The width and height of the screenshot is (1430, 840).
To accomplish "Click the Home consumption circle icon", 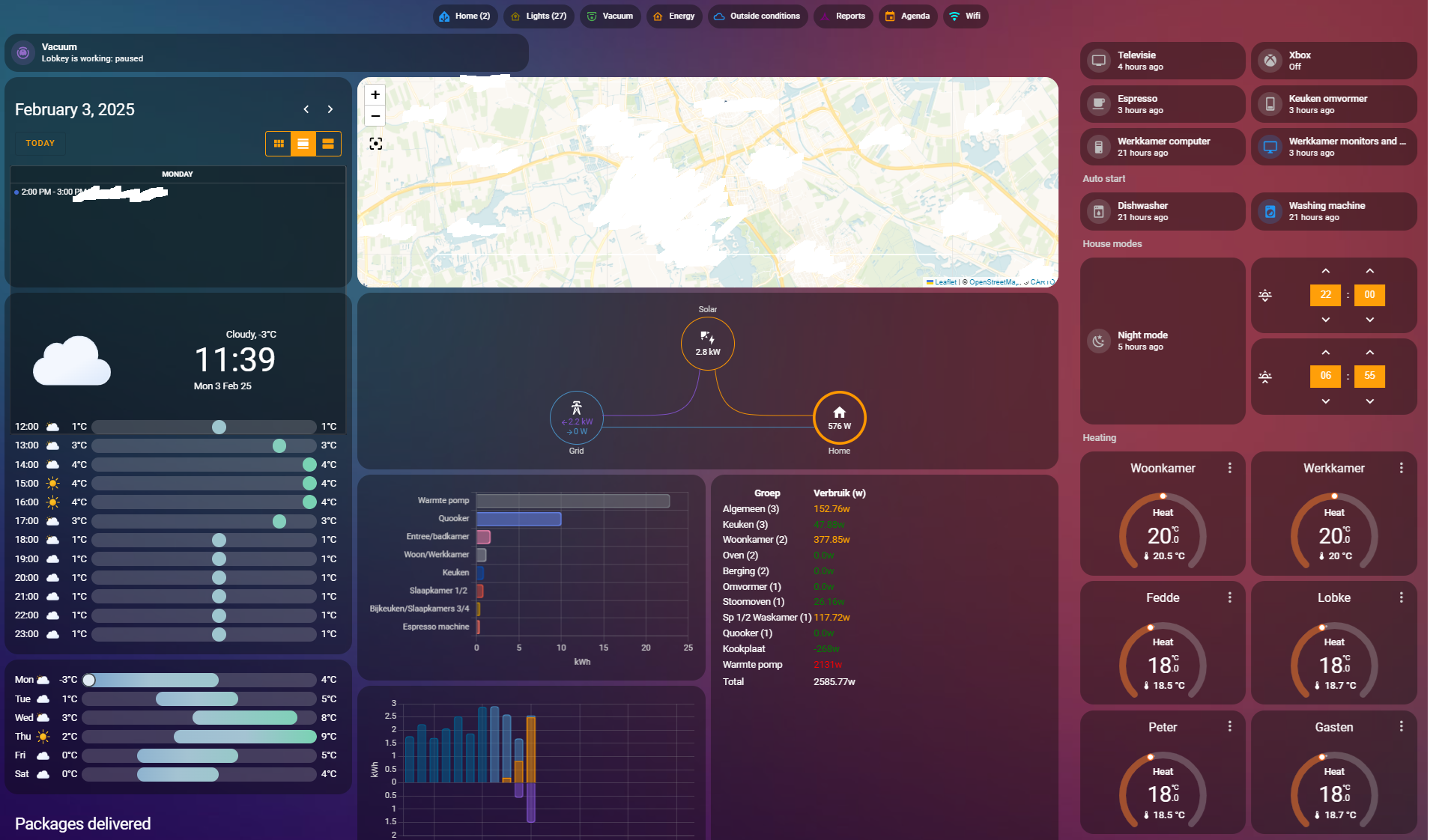I will [839, 418].
